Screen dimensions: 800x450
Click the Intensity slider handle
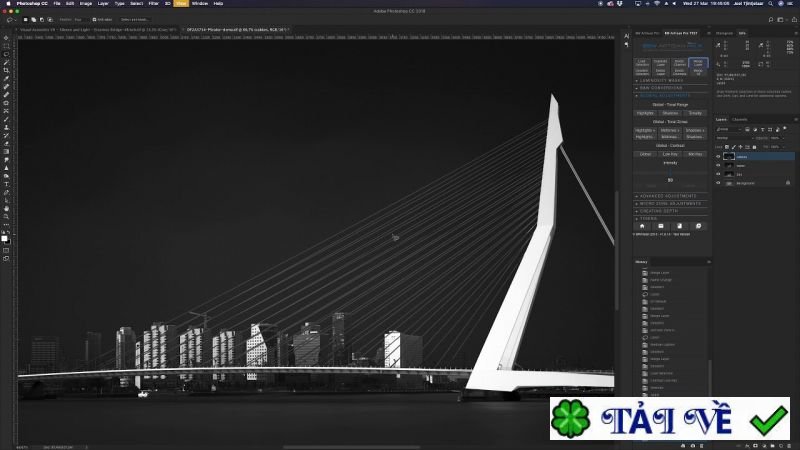[x=670, y=173]
